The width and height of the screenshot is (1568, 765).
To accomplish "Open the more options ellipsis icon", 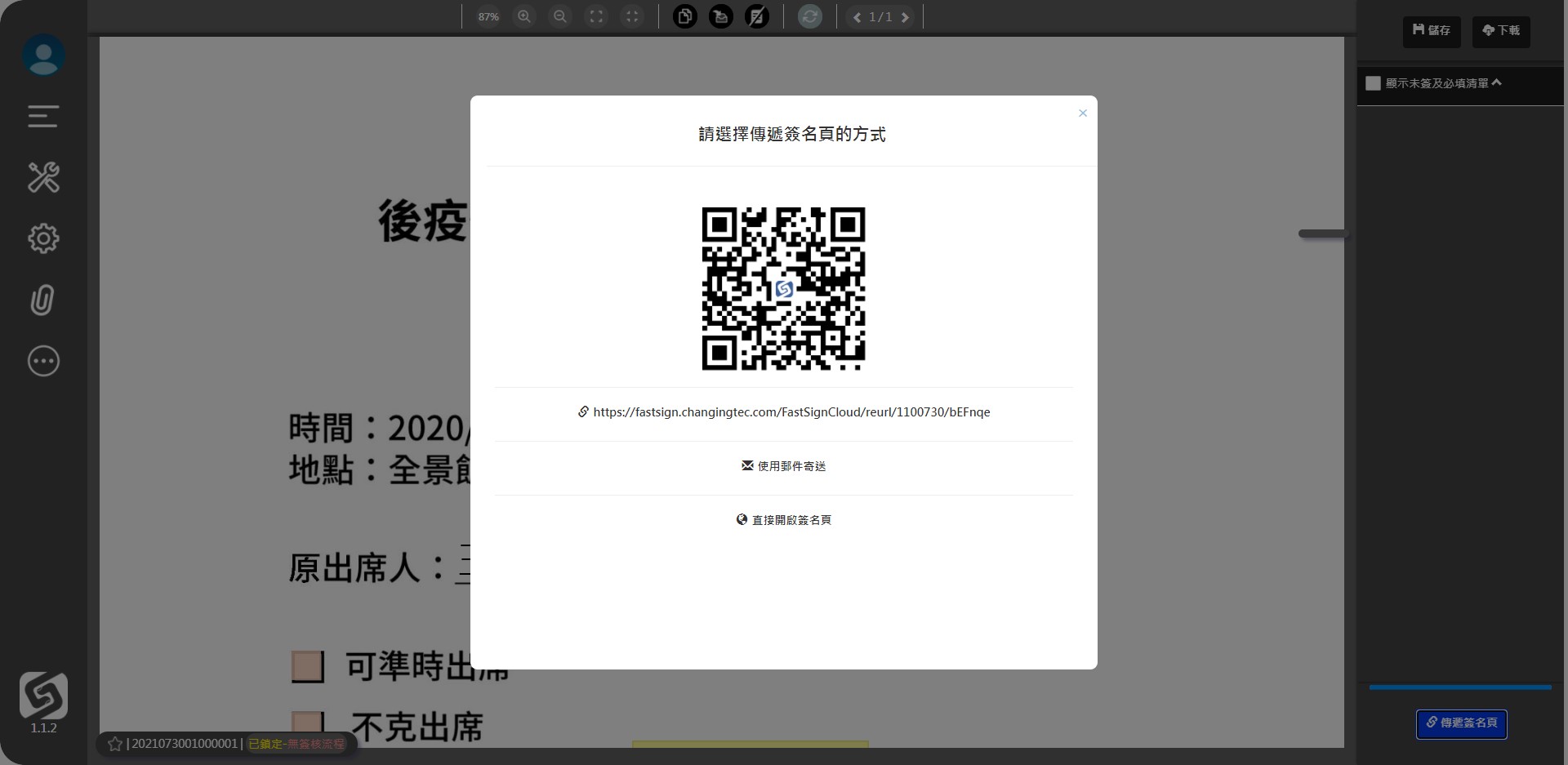I will (x=43, y=361).
